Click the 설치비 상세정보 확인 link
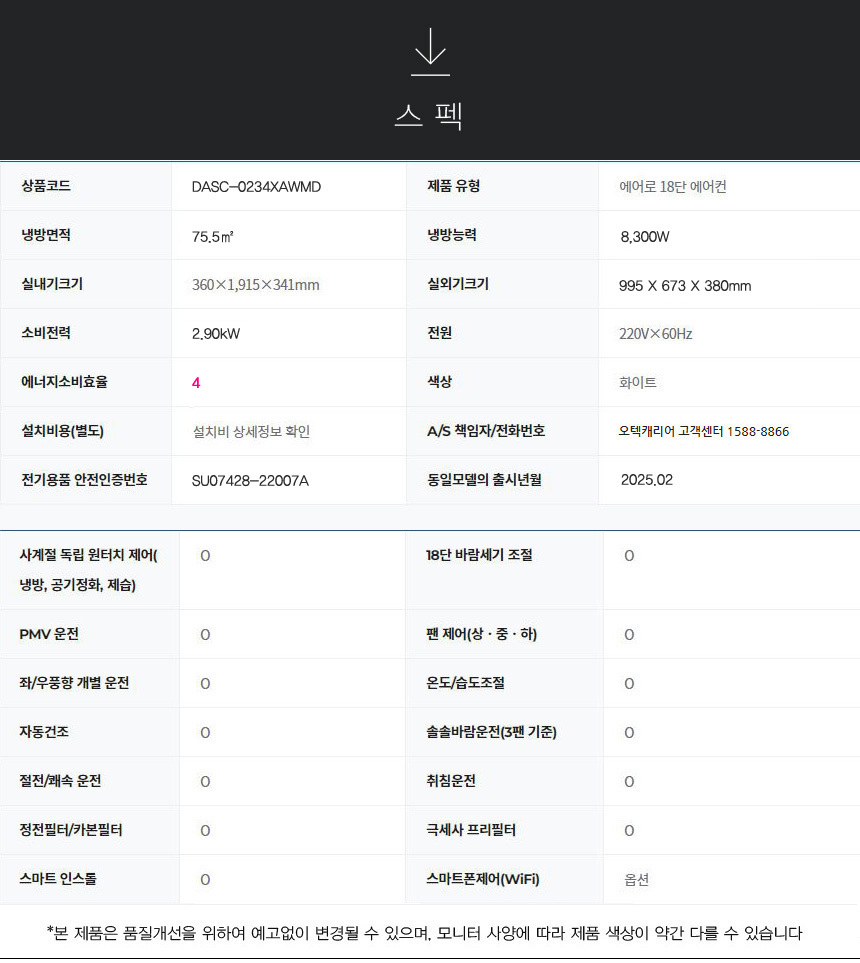The image size is (860, 963). point(251,432)
